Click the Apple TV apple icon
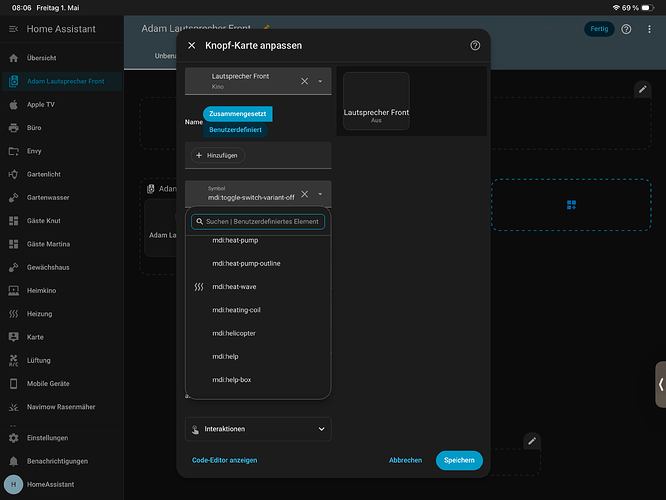The width and height of the screenshot is (666, 500). [14, 105]
